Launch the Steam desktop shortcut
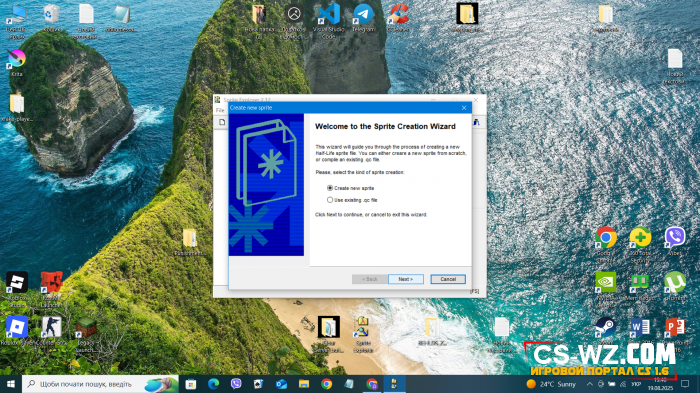The height and width of the screenshot is (393, 700). [606, 331]
